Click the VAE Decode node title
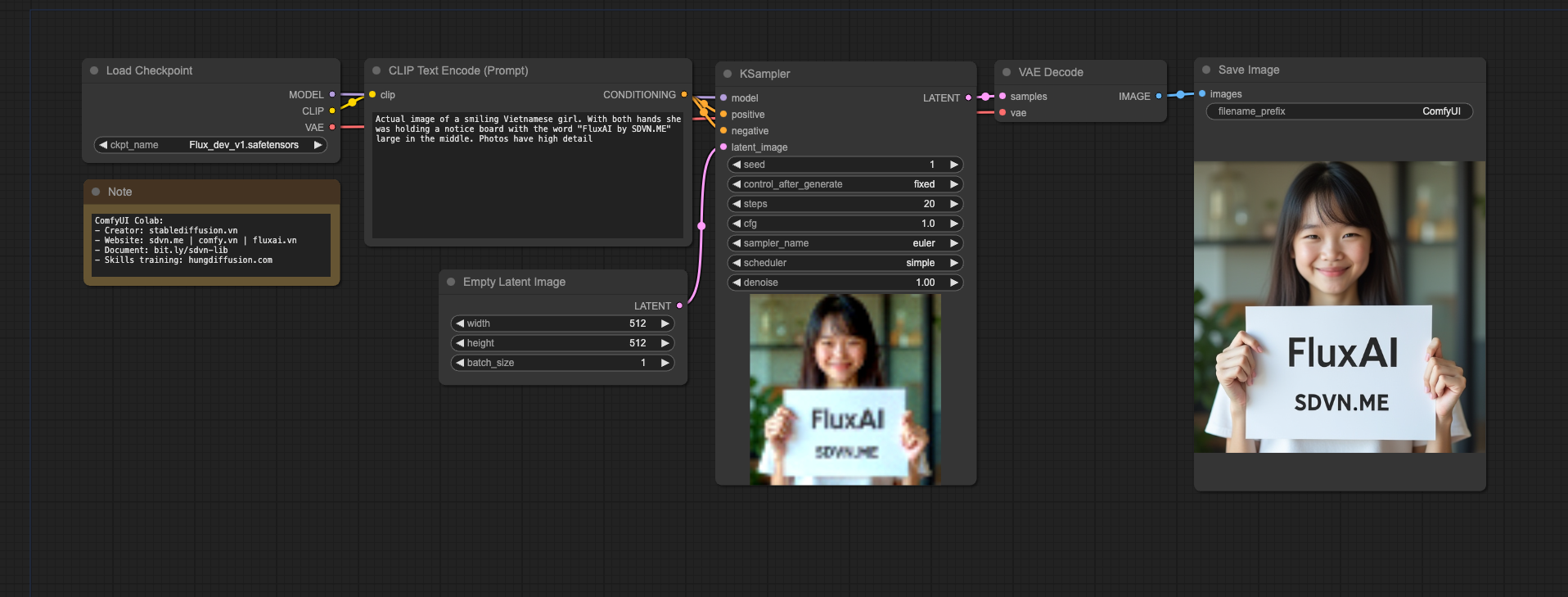This screenshot has width=1568, height=597. [x=1050, y=73]
